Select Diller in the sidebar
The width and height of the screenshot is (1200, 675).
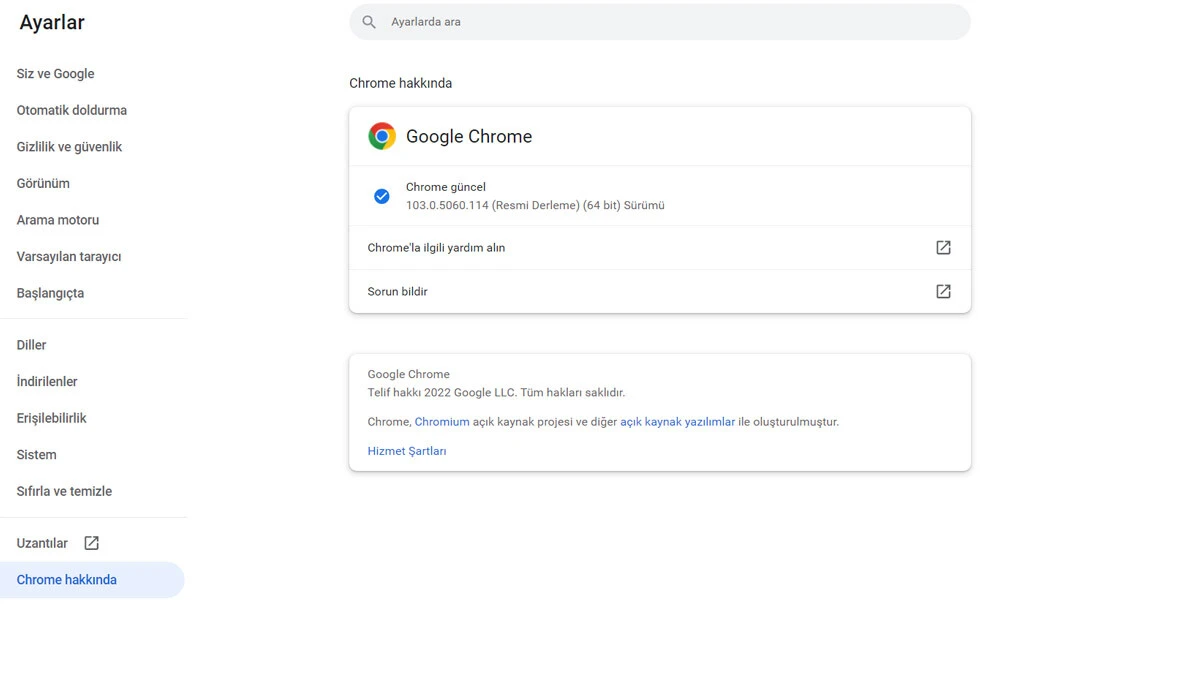click(x=31, y=344)
